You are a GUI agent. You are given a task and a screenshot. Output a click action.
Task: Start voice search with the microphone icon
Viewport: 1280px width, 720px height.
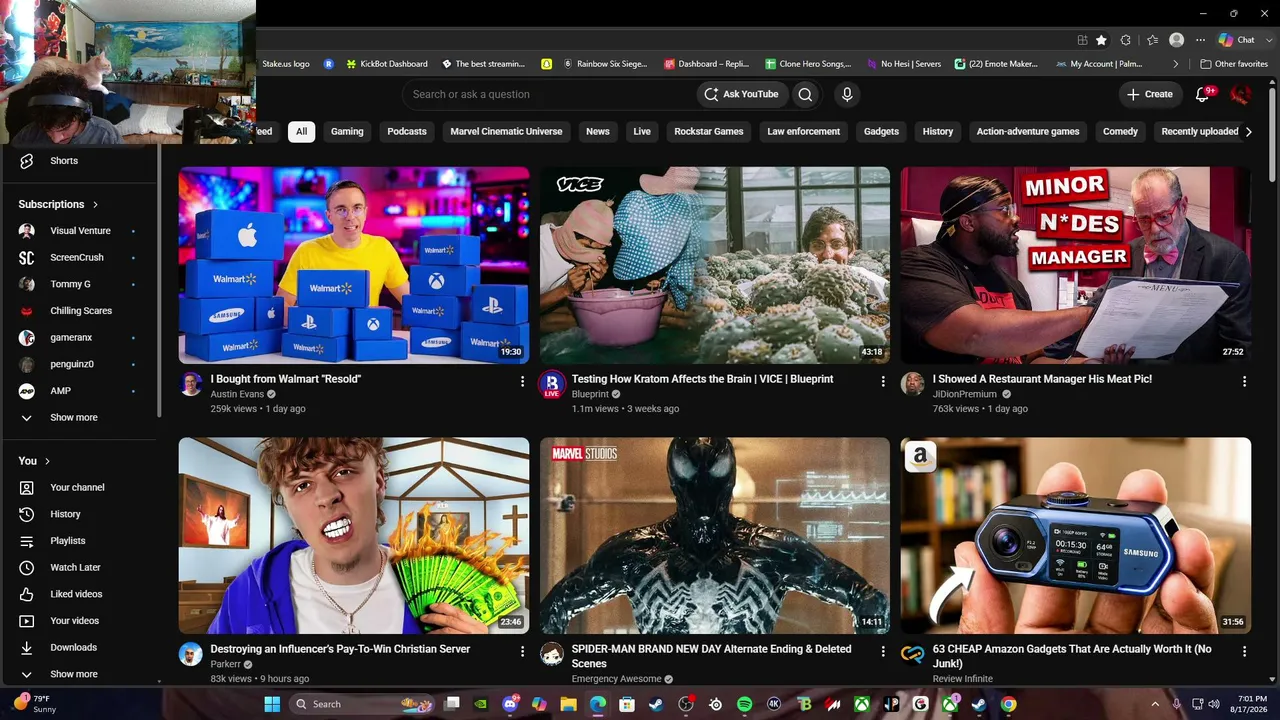[847, 94]
